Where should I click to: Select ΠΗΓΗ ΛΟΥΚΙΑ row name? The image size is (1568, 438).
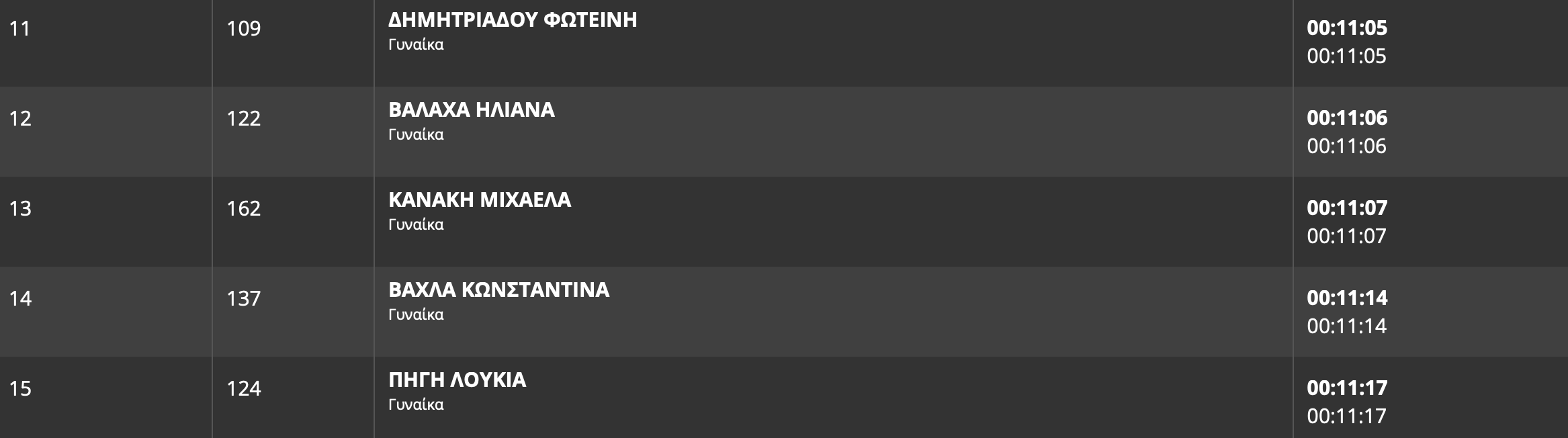(x=457, y=380)
